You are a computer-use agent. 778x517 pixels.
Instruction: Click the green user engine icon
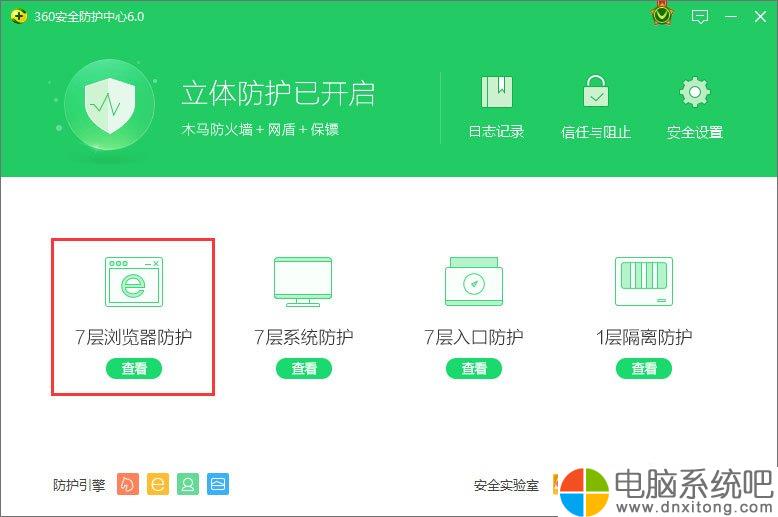(188, 484)
